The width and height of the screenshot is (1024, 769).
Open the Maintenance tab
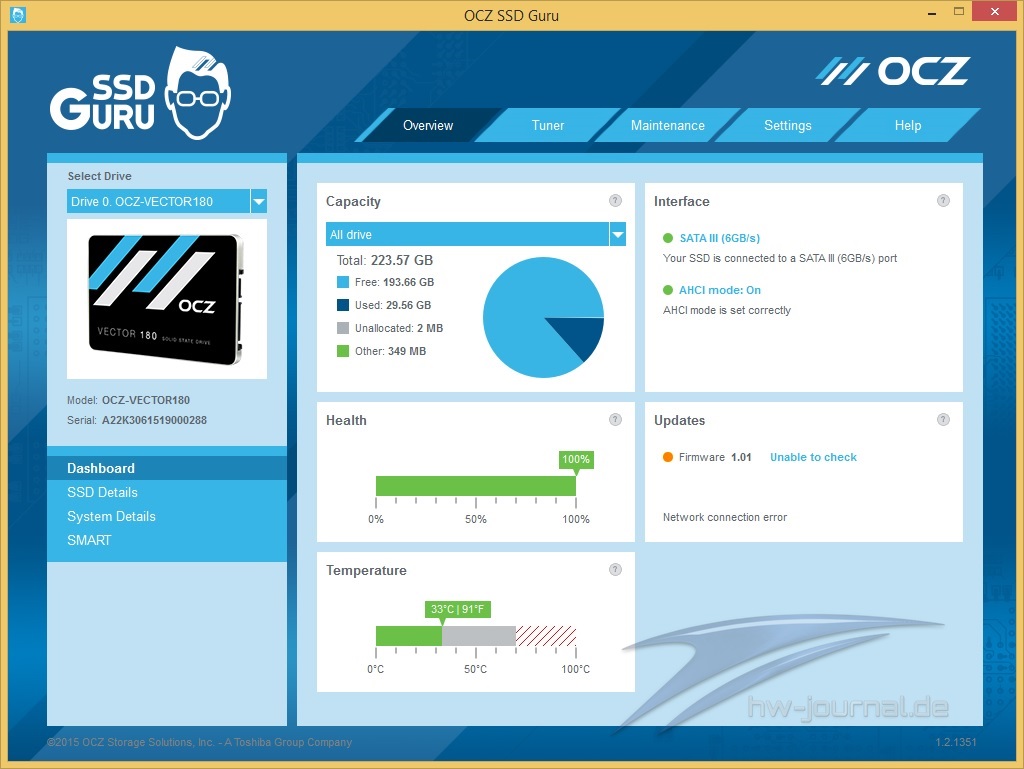667,126
